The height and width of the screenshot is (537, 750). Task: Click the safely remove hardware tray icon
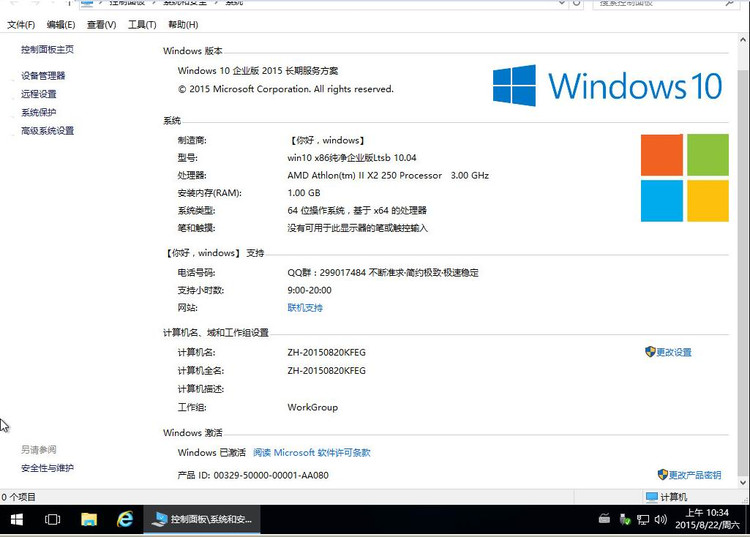pos(624,519)
